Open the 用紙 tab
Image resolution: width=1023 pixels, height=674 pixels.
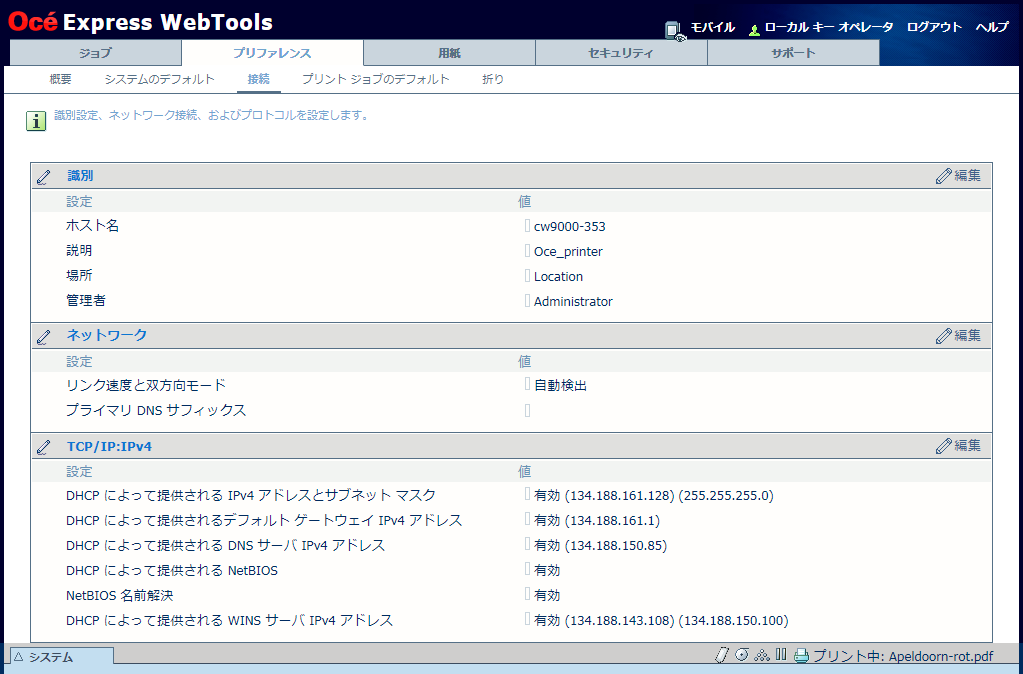(450, 53)
